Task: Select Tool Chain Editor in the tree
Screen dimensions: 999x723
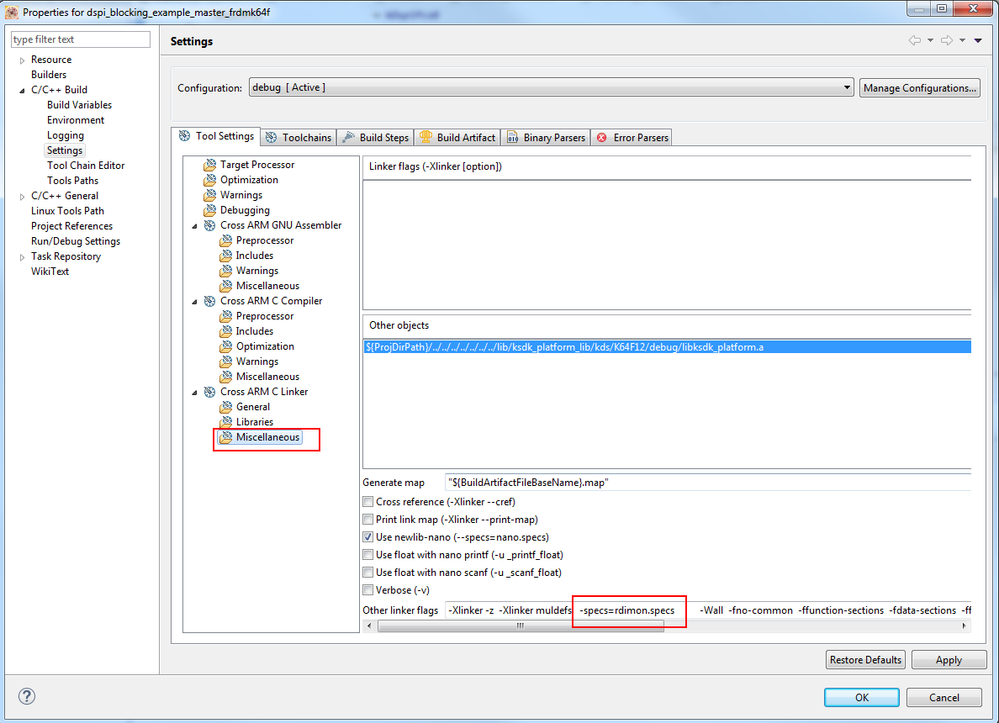Action: point(85,166)
